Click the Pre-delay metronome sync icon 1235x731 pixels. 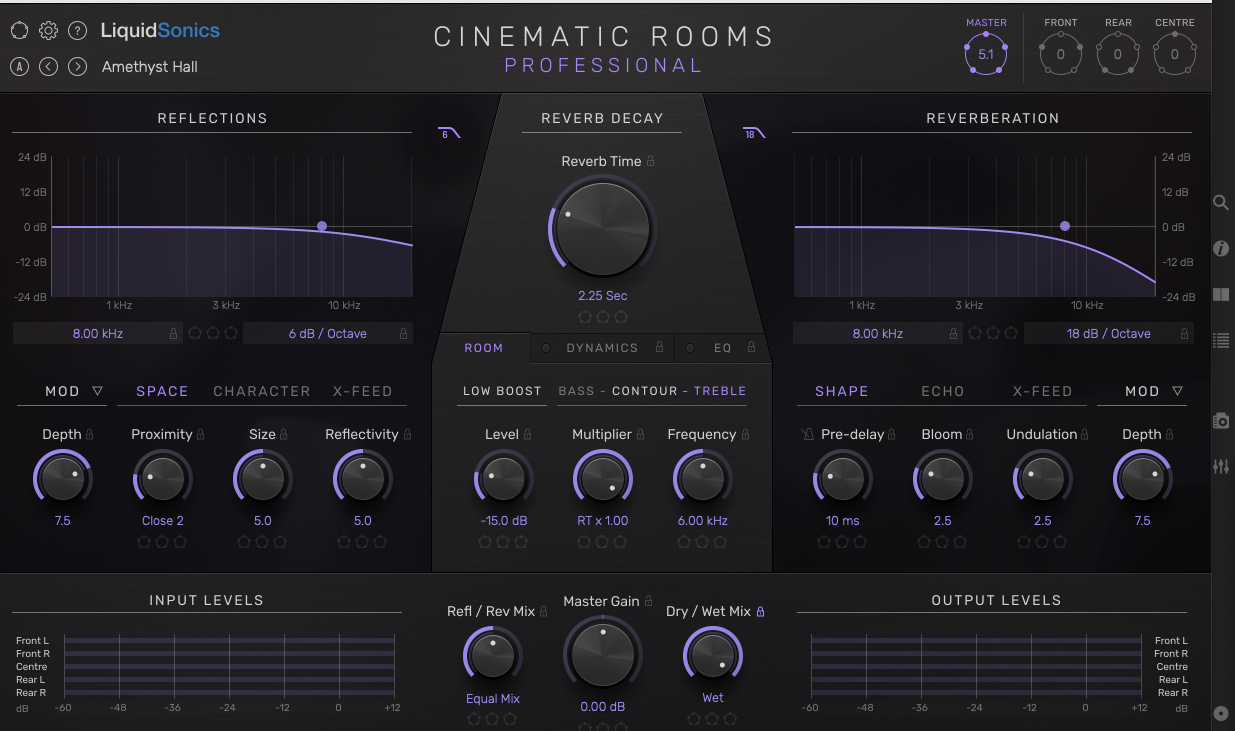(x=808, y=435)
